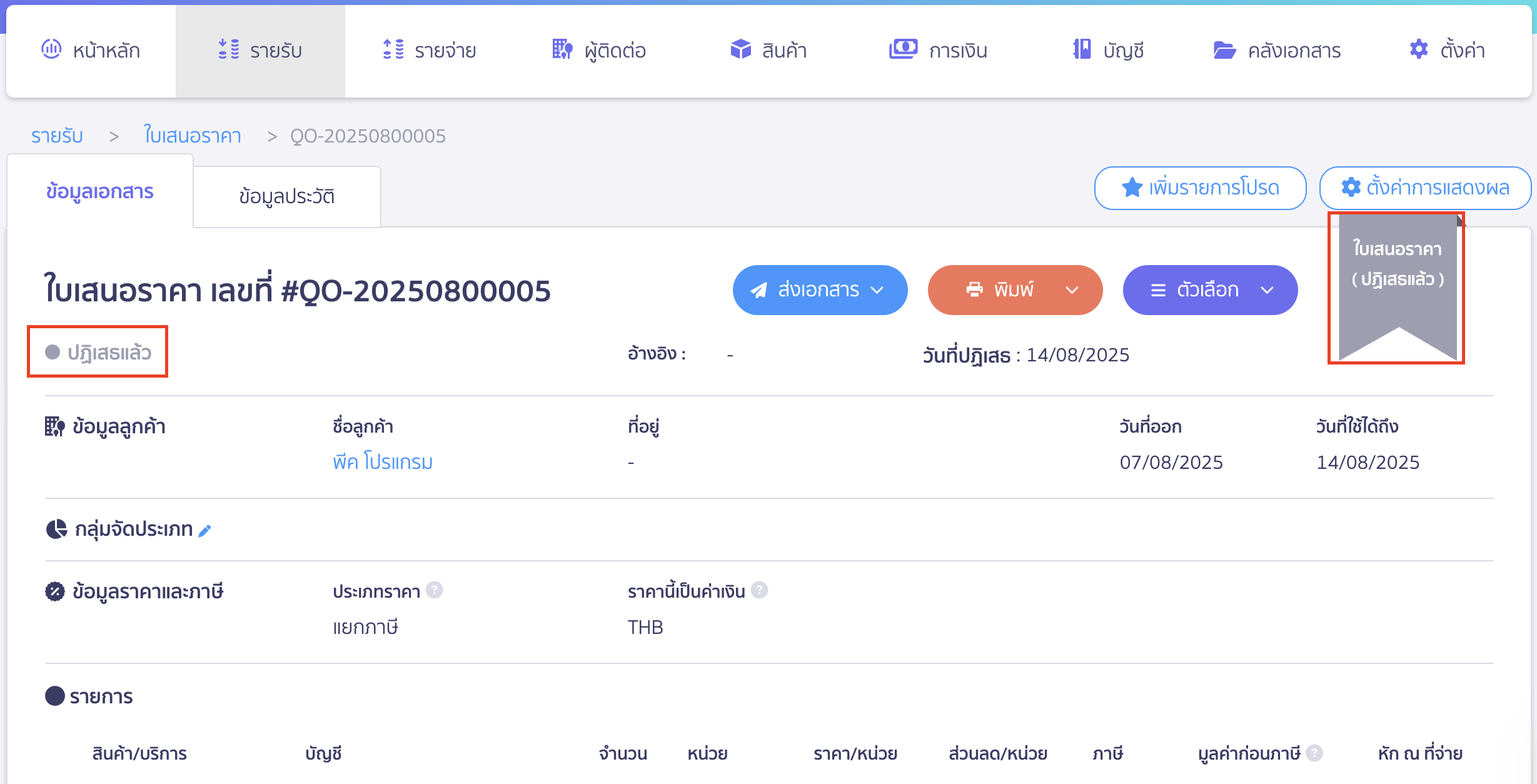Image resolution: width=1537 pixels, height=784 pixels.
Task: Click the ledger book icon beside บัญชี
Action: (x=1082, y=49)
